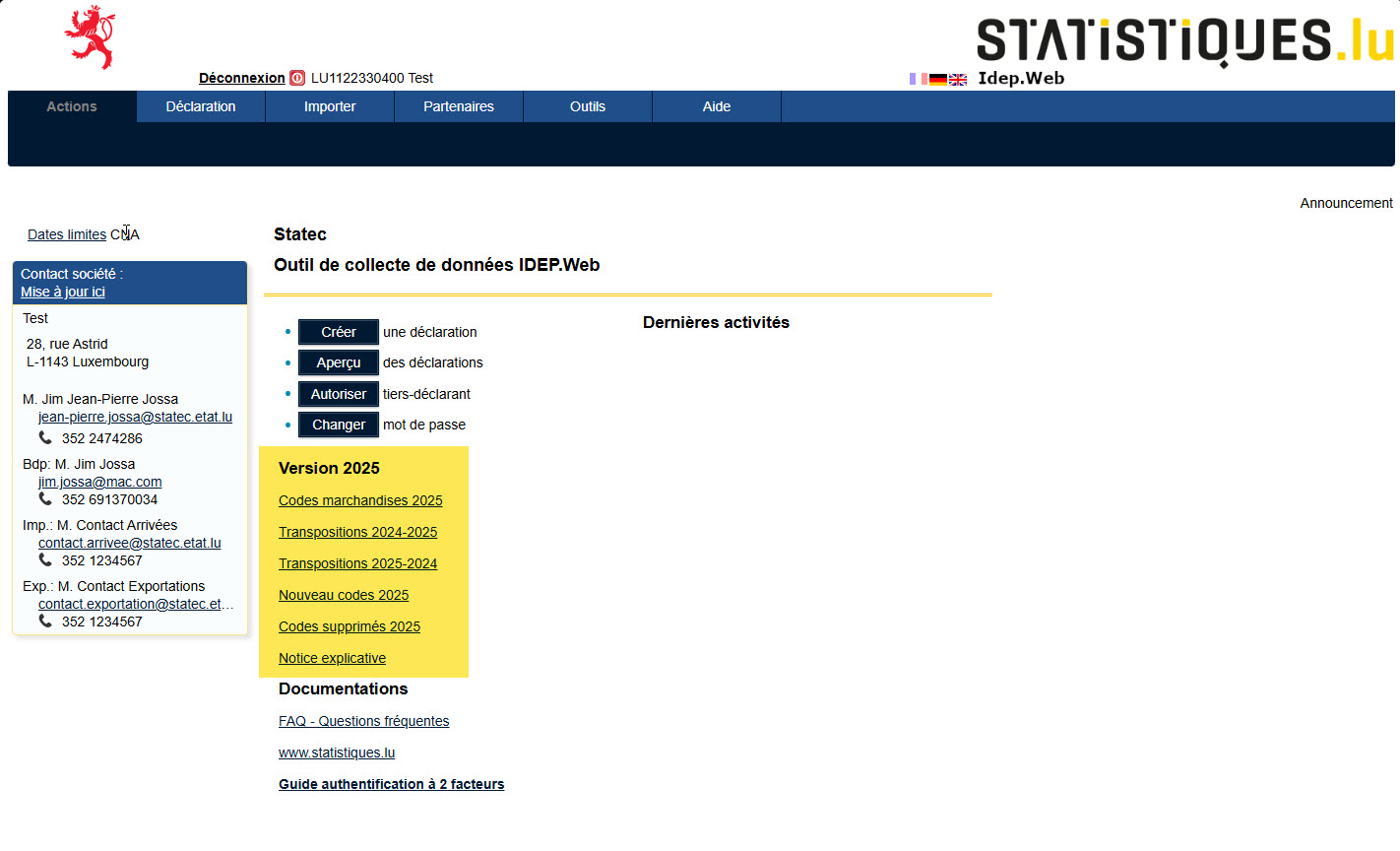The height and width of the screenshot is (851, 1400).
Task: Click Bdp: M. Jim Jossa text
Action: click(79, 464)
